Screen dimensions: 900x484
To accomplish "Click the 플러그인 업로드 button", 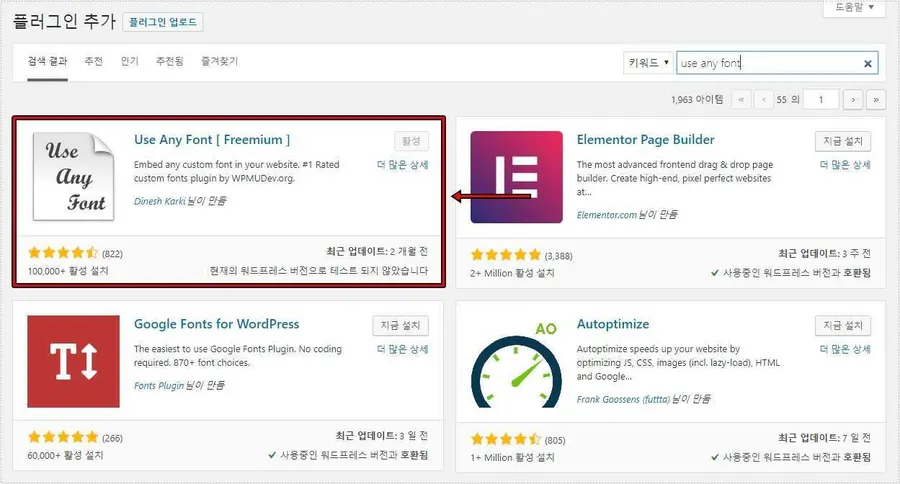I will pyautogui.click(x=162, y=22).
